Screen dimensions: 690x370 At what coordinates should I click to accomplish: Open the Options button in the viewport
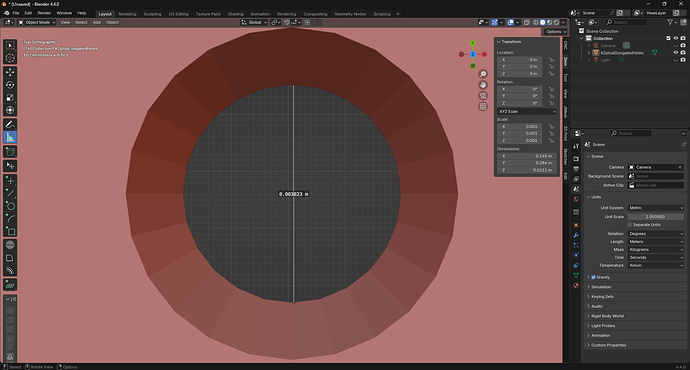pos(555,32)
